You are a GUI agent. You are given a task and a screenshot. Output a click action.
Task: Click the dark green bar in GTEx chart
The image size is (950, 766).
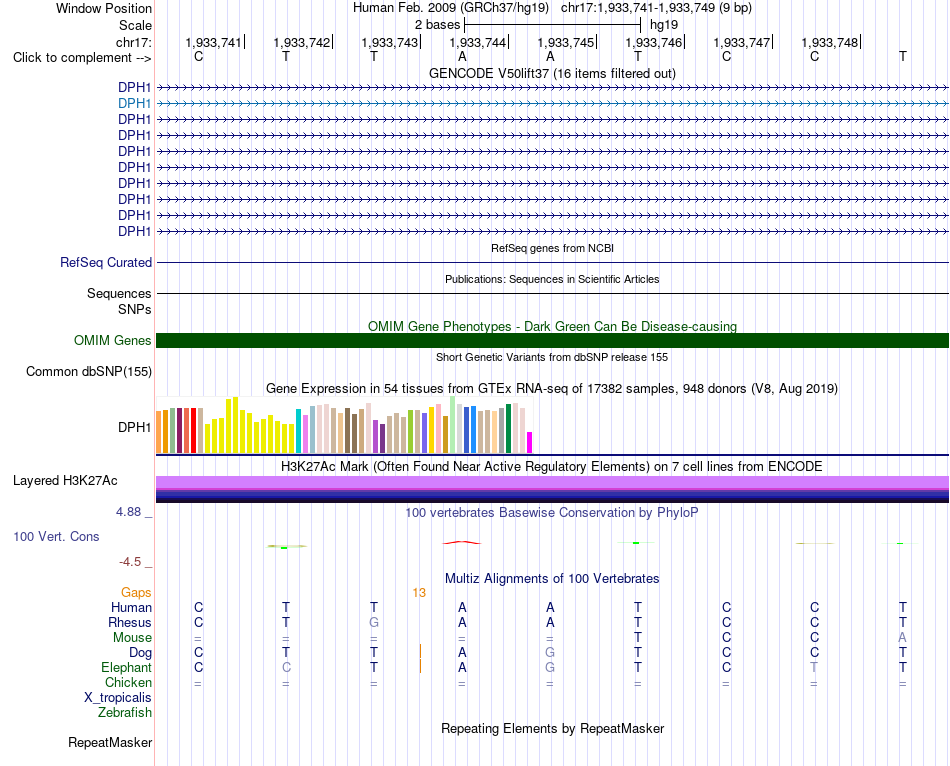(508, 428)
